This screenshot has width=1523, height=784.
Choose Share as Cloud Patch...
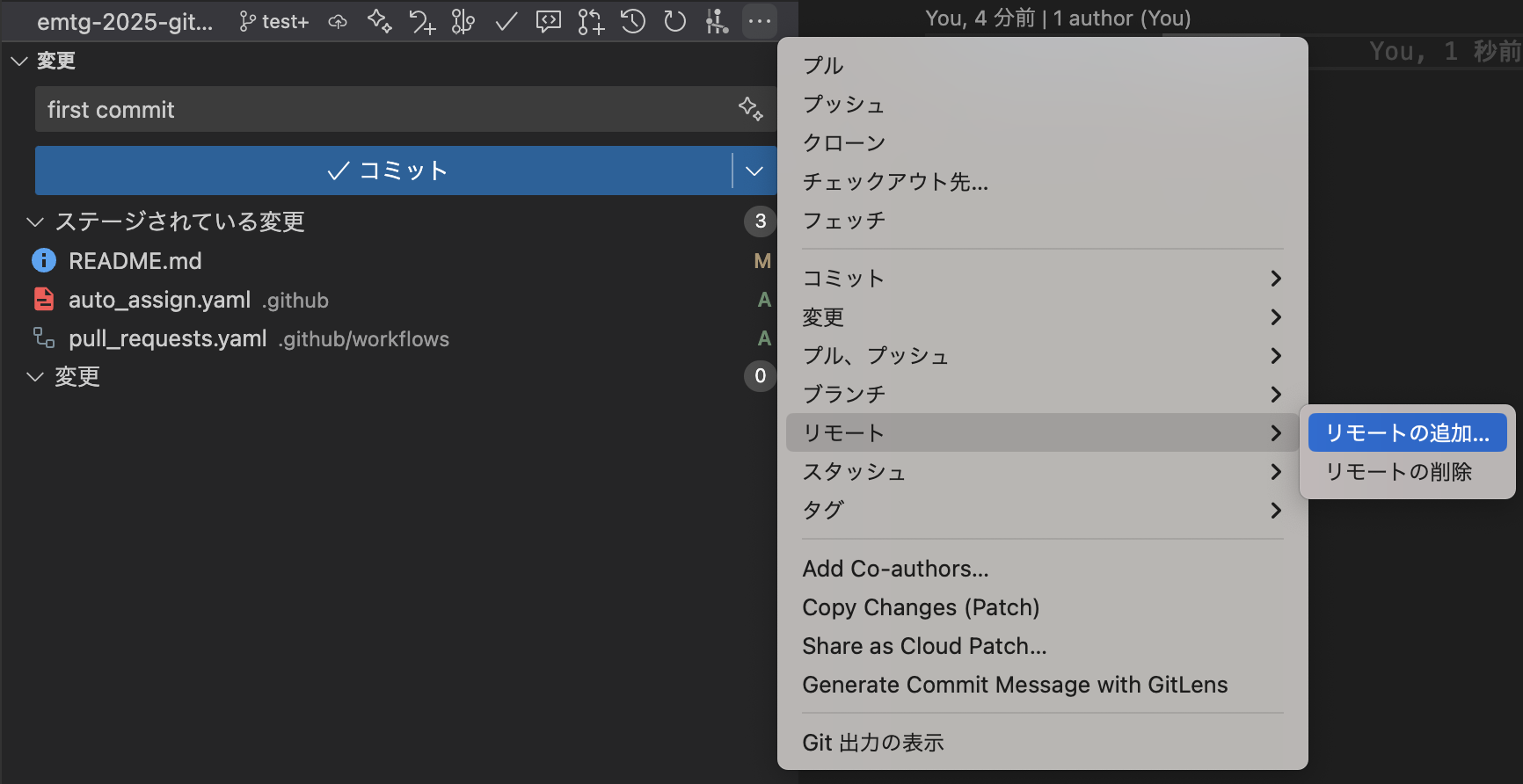(1043, 646)
